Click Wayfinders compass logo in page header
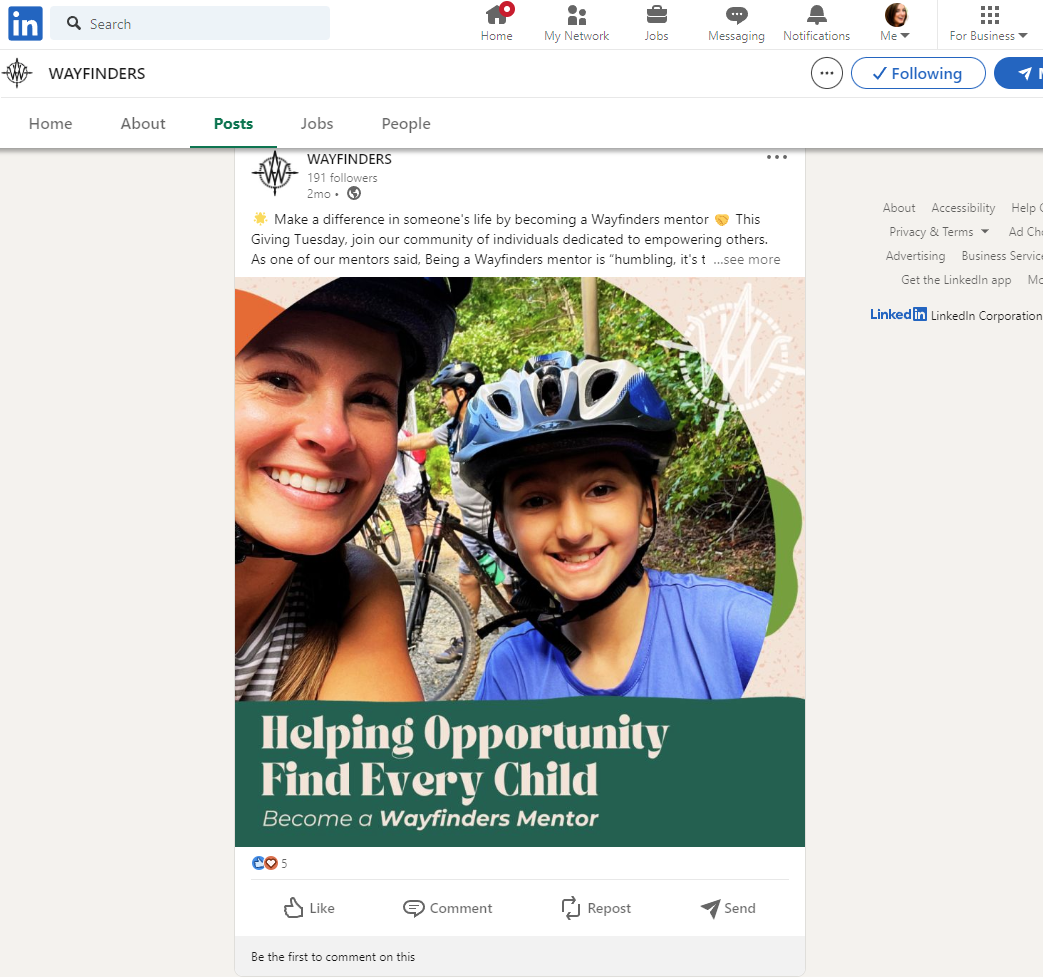 (x=17, y=73)
